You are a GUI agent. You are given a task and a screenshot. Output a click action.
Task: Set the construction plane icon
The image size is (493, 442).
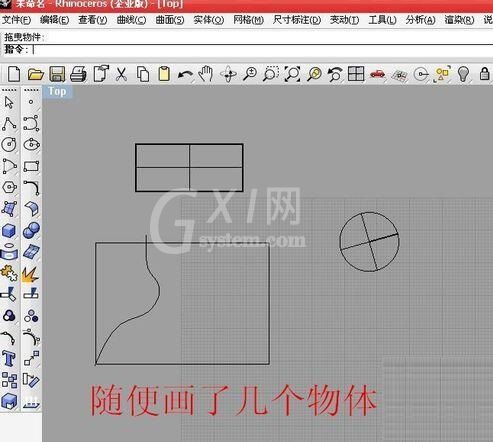[x=399, y=75]
